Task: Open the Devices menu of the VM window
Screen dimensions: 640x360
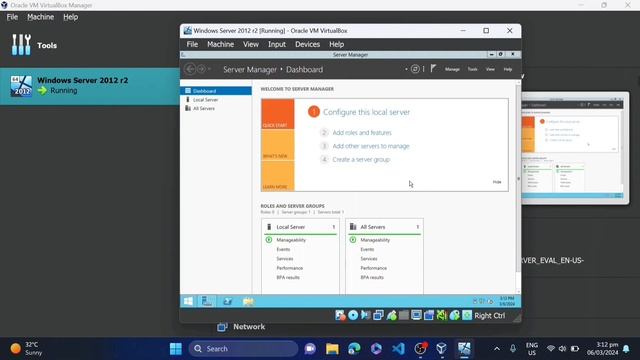Action: [307, 44]
